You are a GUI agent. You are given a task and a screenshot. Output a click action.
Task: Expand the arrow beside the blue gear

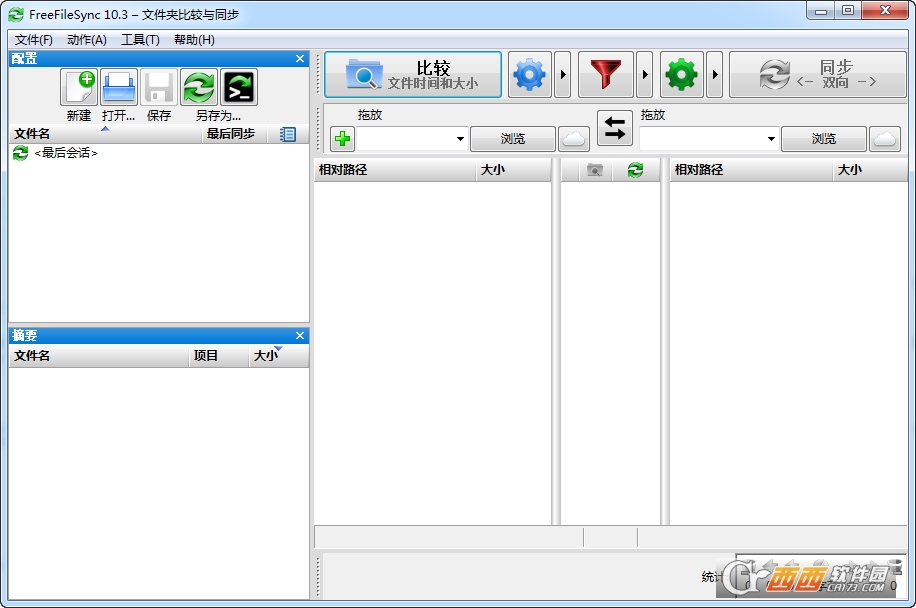(x=563, y=75)
